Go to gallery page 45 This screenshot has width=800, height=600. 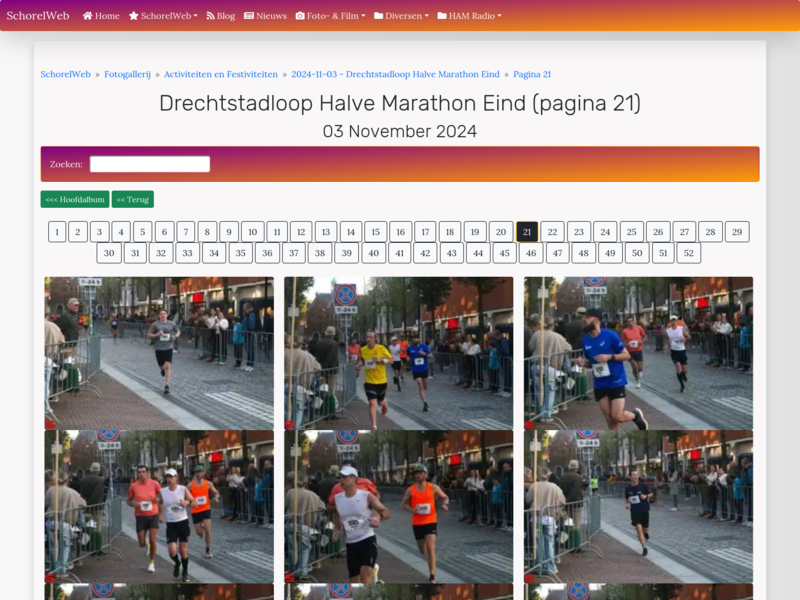505,253
